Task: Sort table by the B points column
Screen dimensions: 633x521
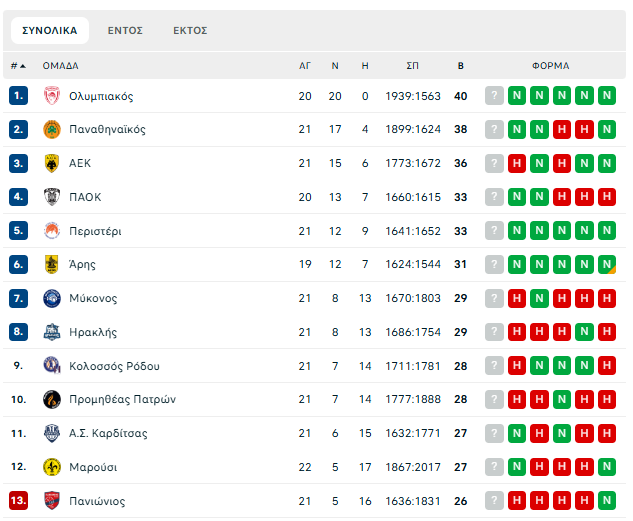Action: (461, 66)
